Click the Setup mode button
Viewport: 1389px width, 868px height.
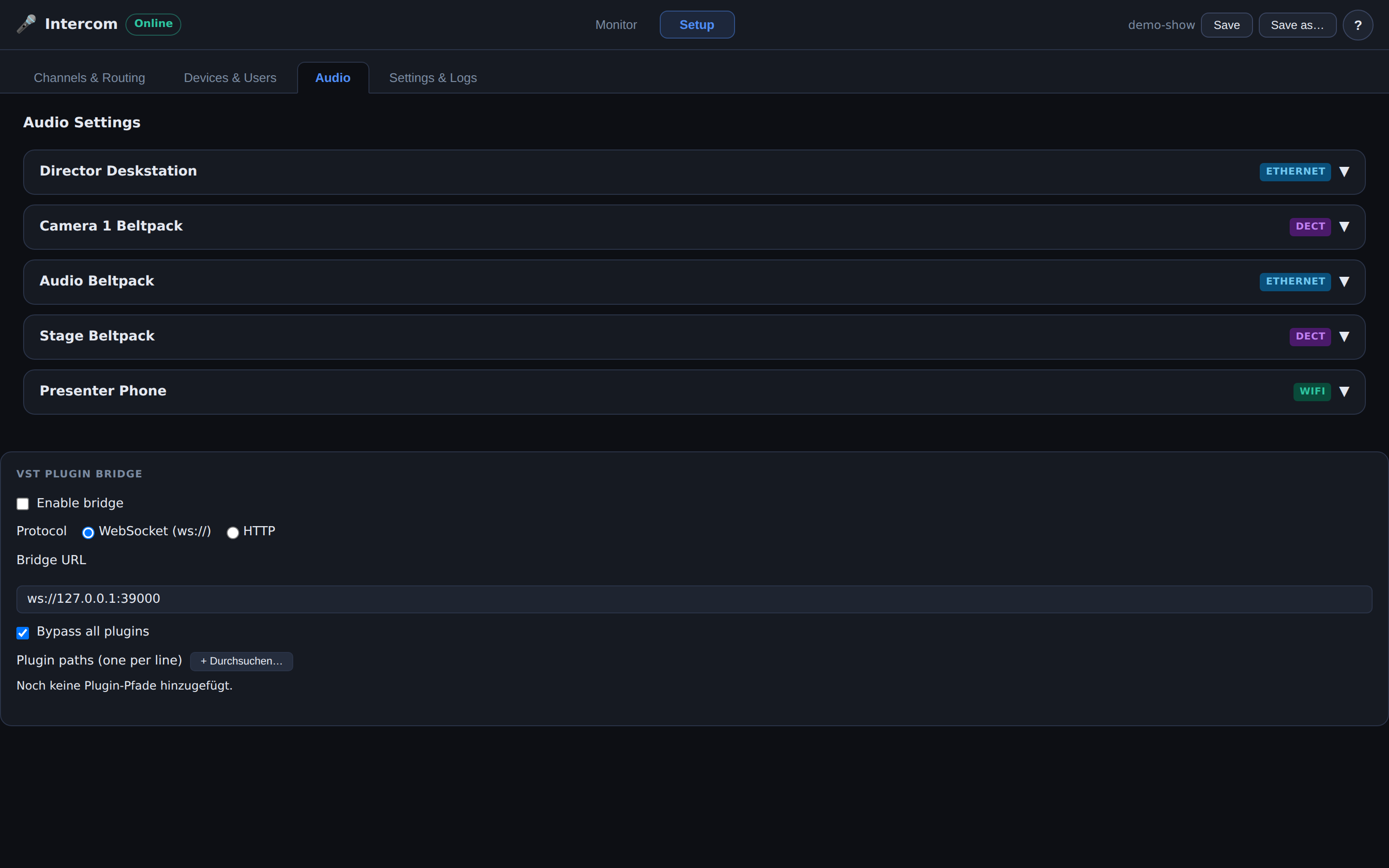coord(697,25)
